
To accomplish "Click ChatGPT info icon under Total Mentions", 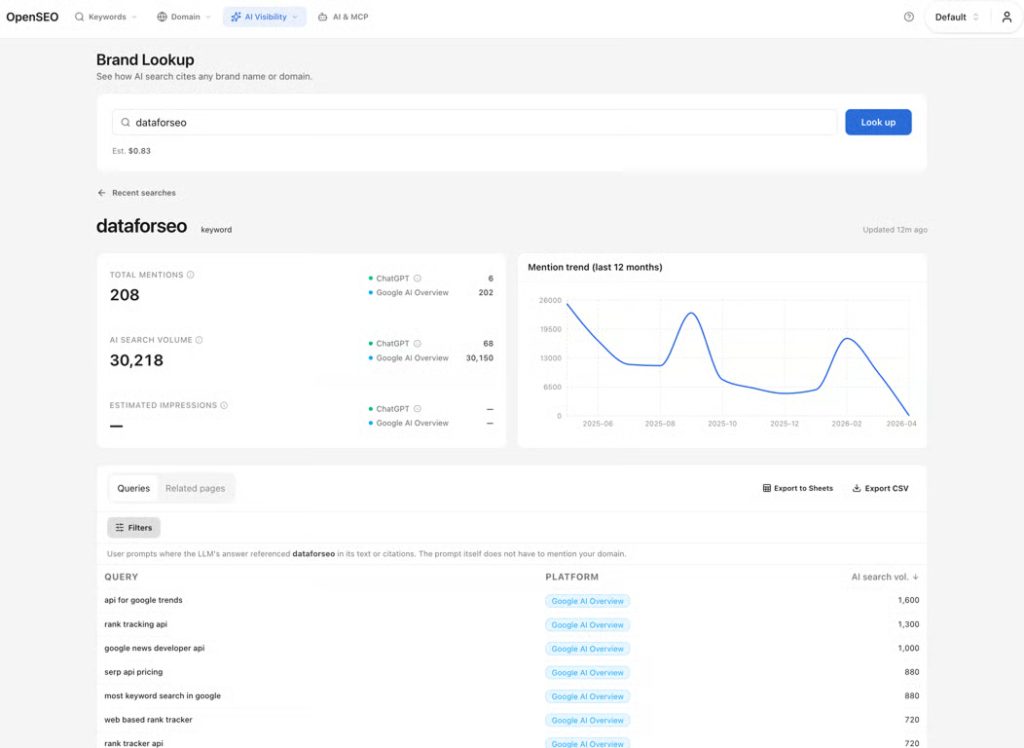I will pyautogui.click(x=417, y=278).
